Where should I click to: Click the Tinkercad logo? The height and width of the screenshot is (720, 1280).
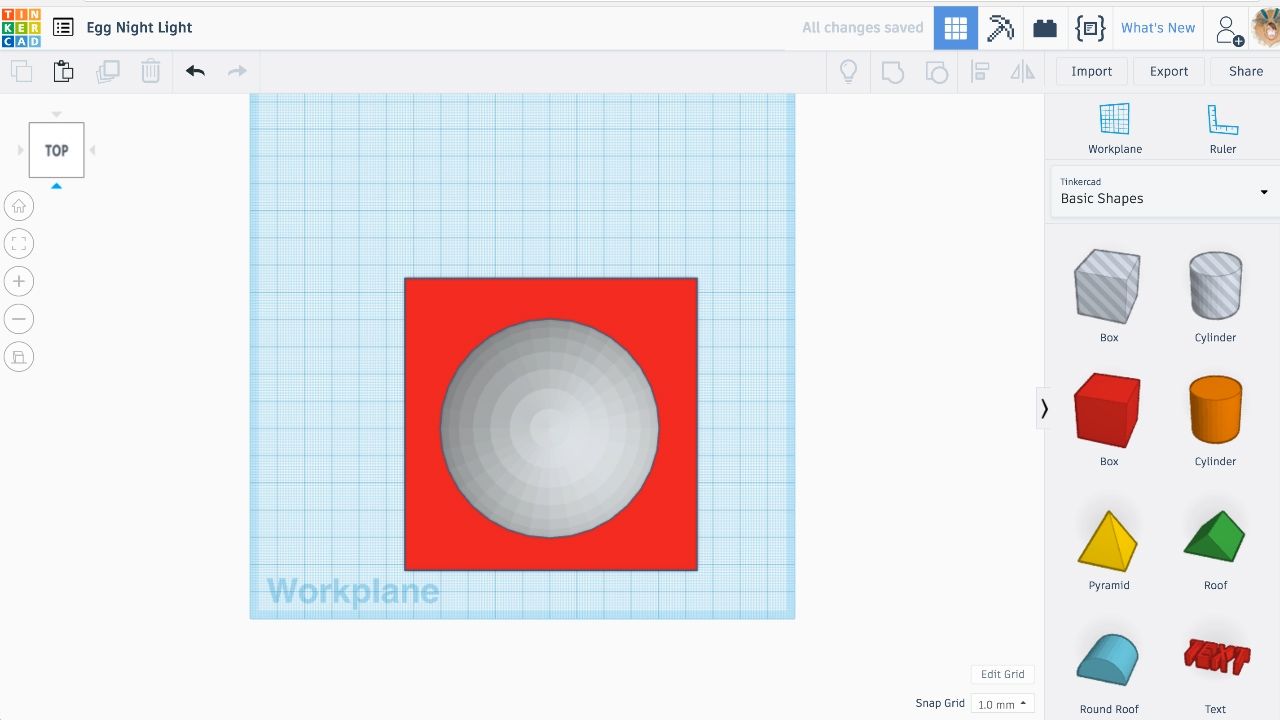coord(21,28)
